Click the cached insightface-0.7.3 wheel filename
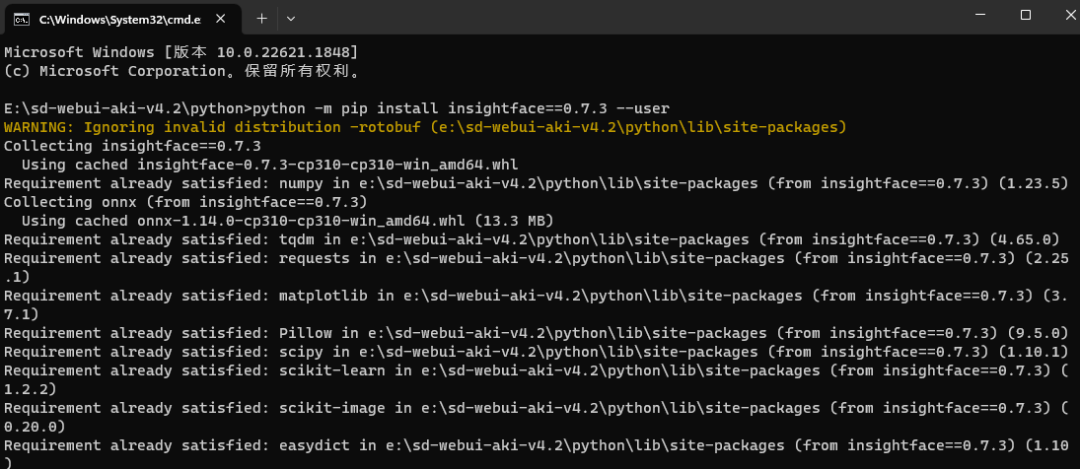 point(328,165)
